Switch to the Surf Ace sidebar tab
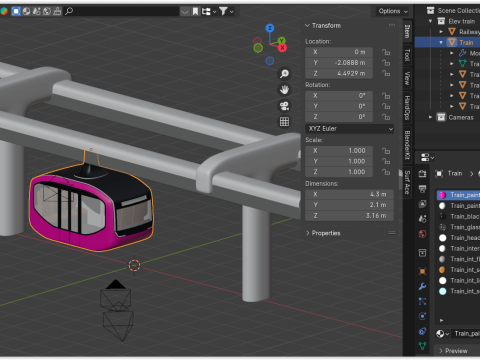This screenshot has height=360, width=480. coord(407,182)
